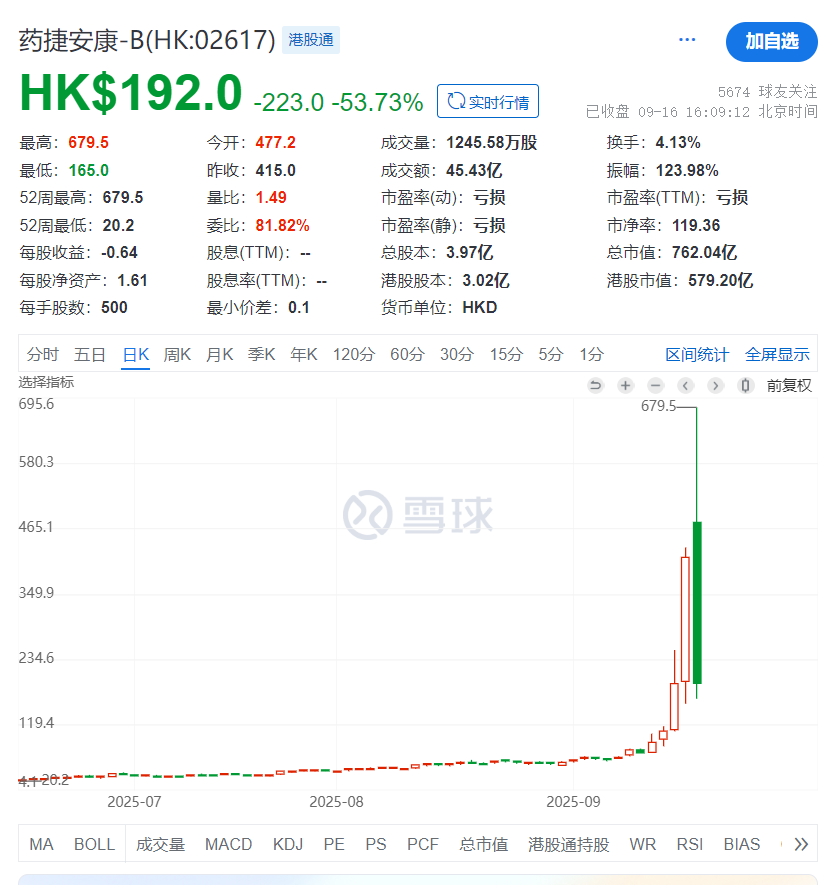Select the 年K chart tab
Viewport: 834px width, 885px height.
[x=304, y=354]
